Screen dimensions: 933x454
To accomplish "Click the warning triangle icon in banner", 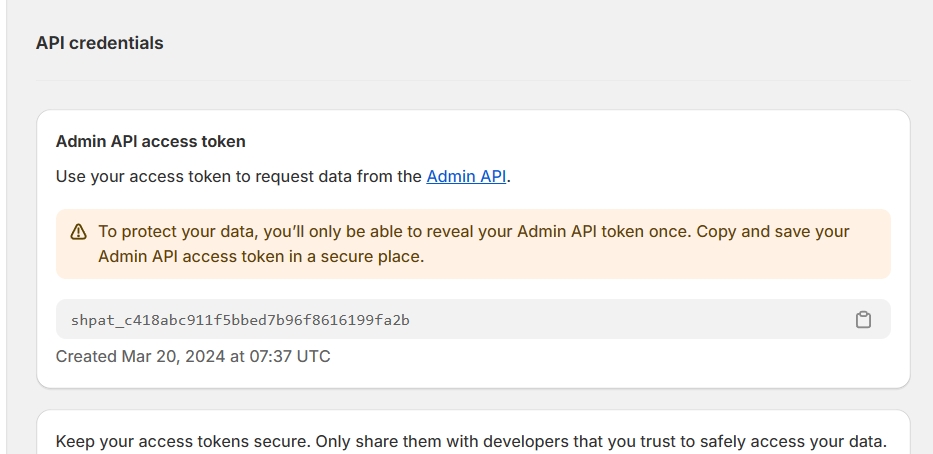I will coord(79,231).
